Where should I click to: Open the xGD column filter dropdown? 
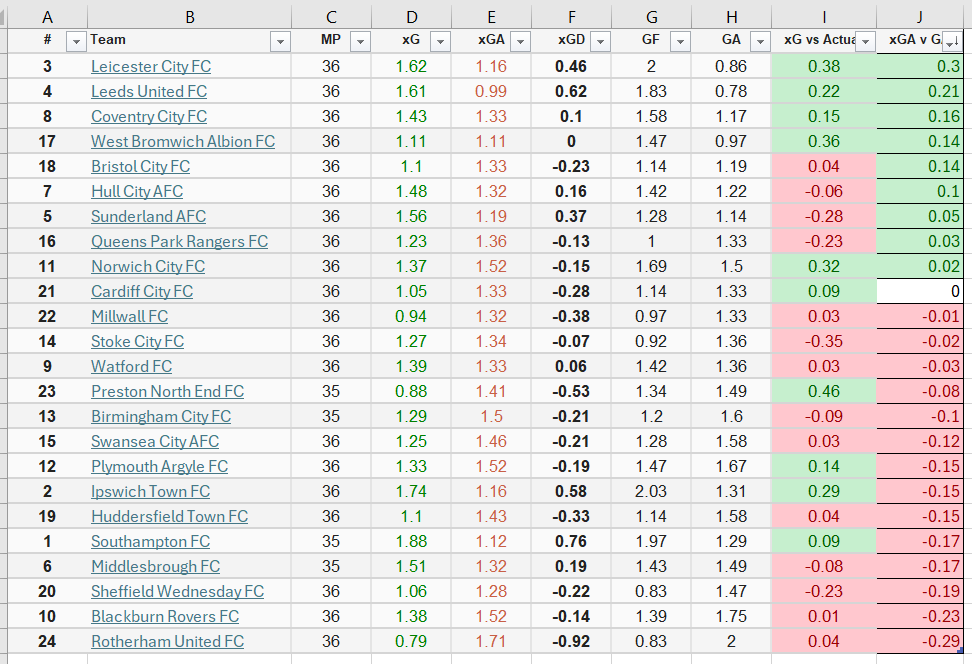[600, 42]
